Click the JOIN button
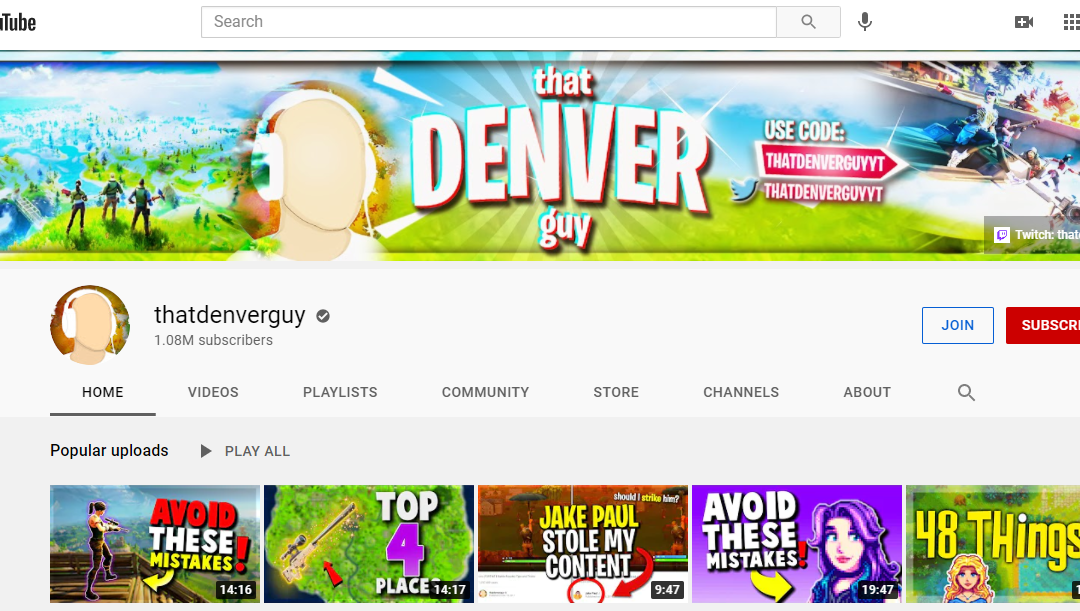This screenshot has width=1080, height=611. pyautogui.click(x=957, y=325)
